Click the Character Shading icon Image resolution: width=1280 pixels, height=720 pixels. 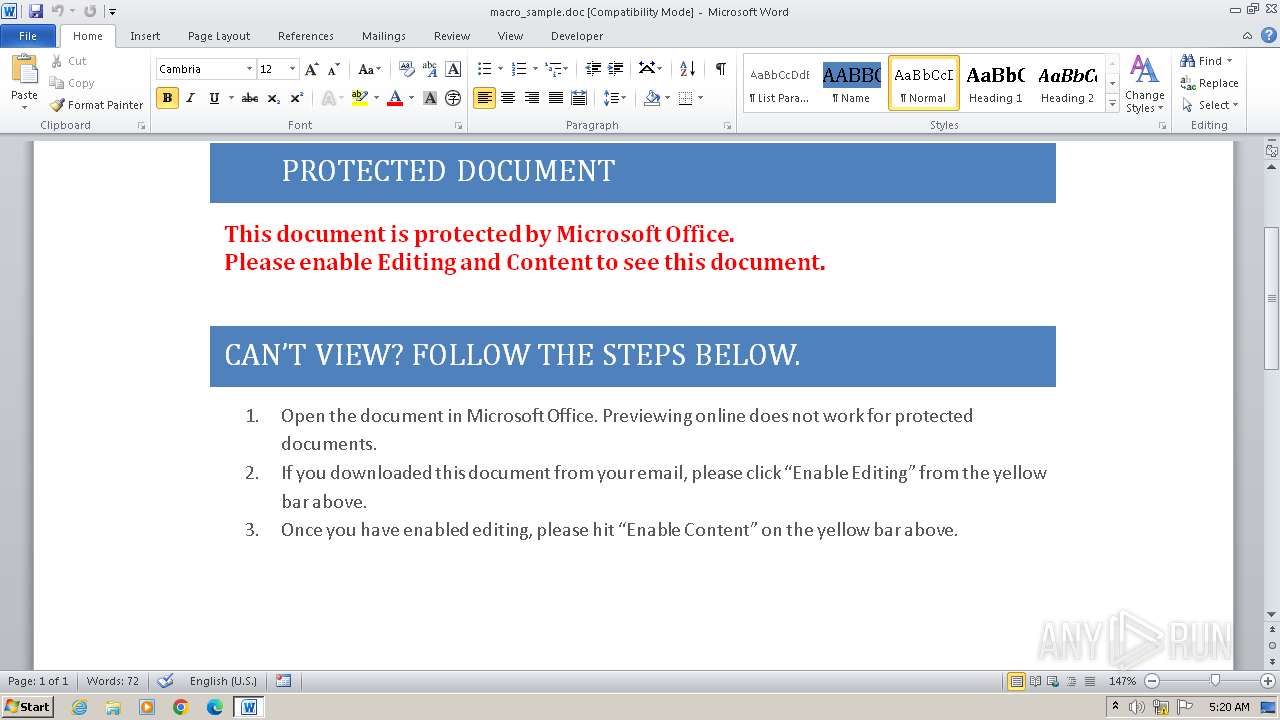click(x=430, y=98)
